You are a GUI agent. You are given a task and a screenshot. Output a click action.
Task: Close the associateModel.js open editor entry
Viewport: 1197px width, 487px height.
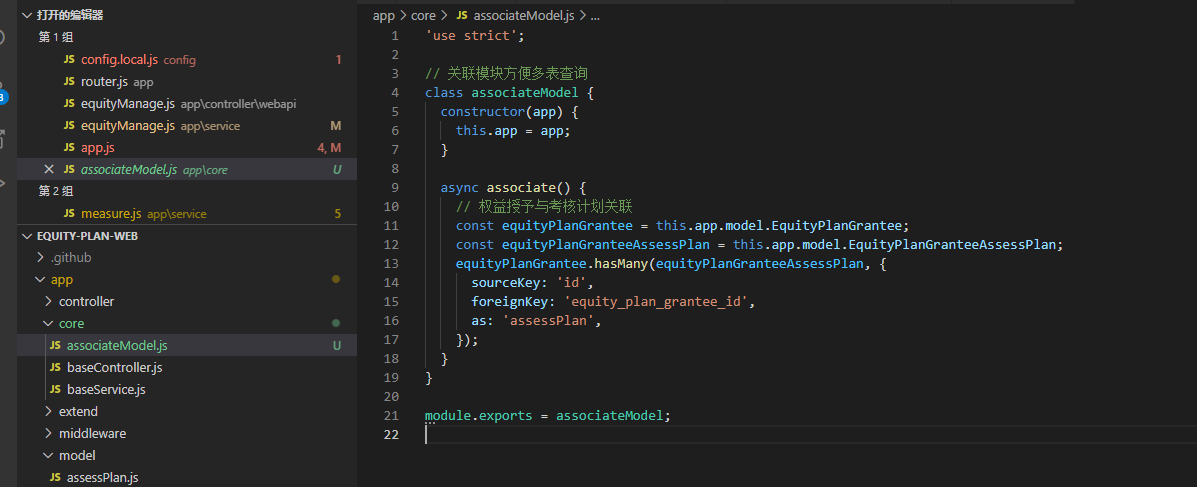(x=49, y=169)
